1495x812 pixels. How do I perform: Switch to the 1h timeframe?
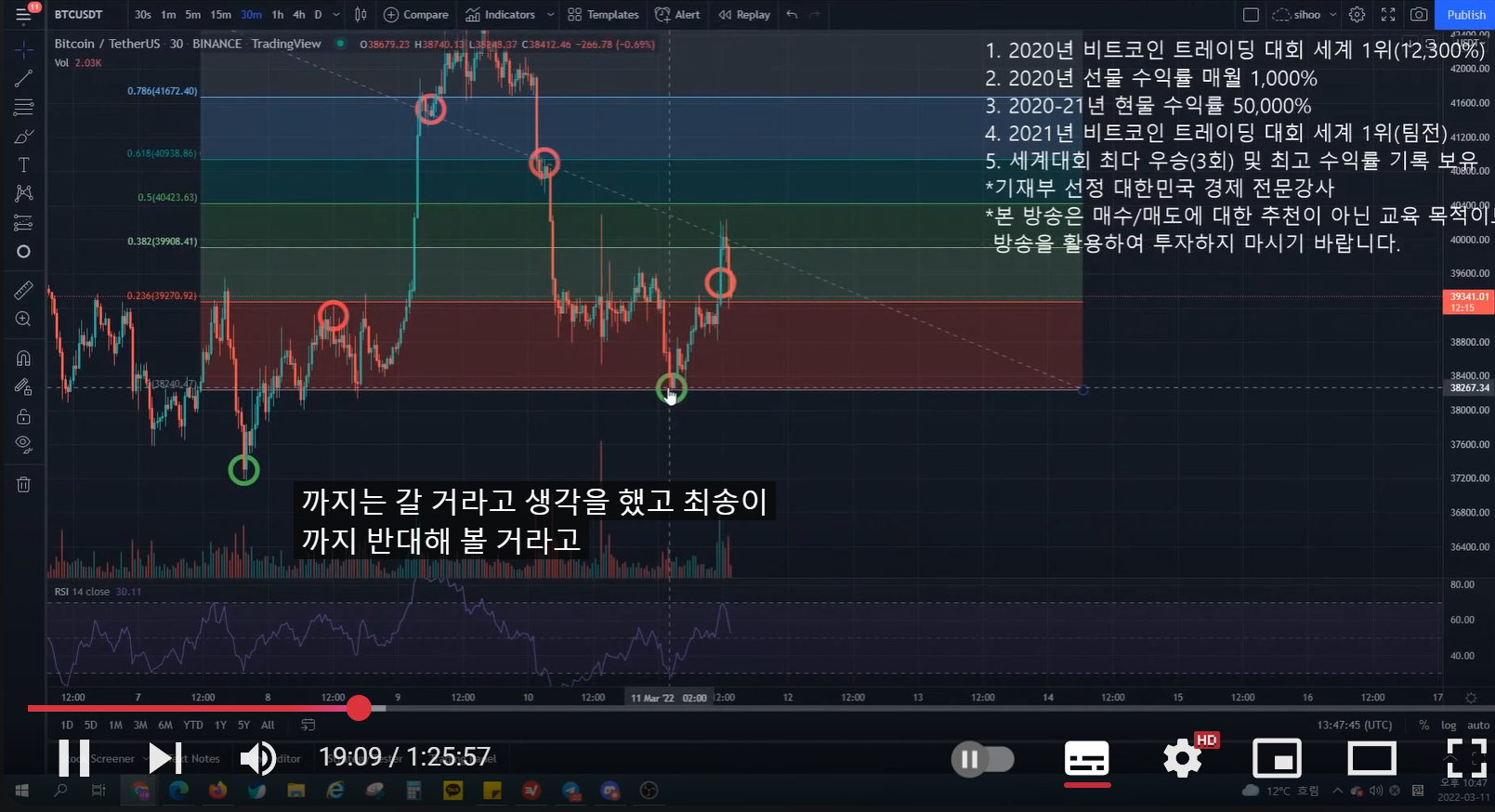coord(278,14)
